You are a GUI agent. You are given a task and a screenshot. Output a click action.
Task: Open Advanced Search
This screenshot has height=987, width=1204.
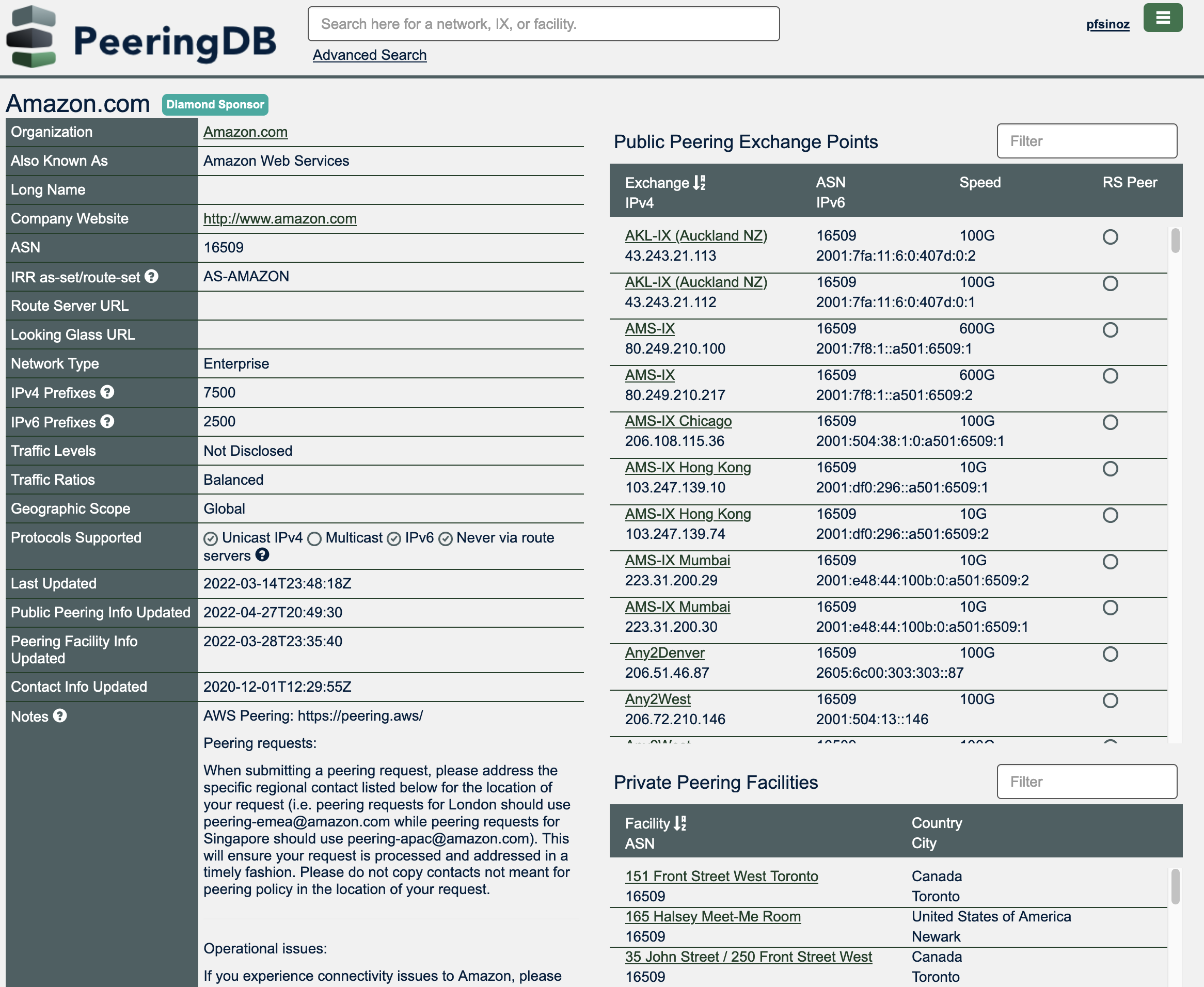[x=369, y=55]
